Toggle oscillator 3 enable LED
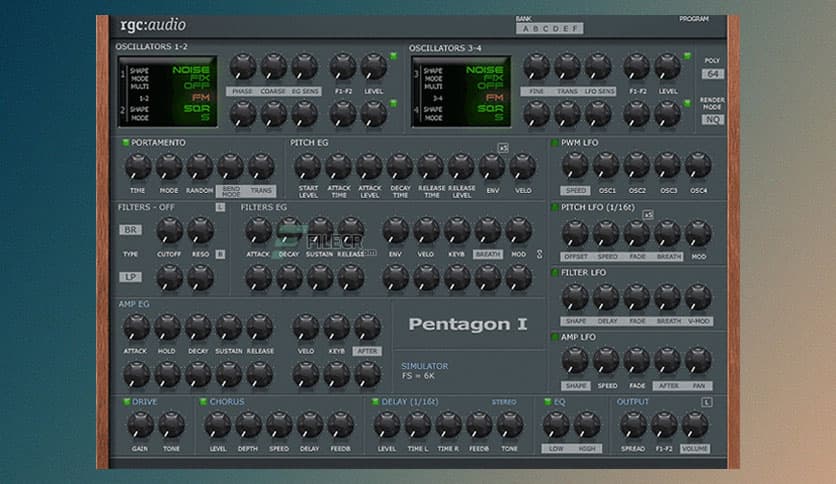 coord(687,56)
